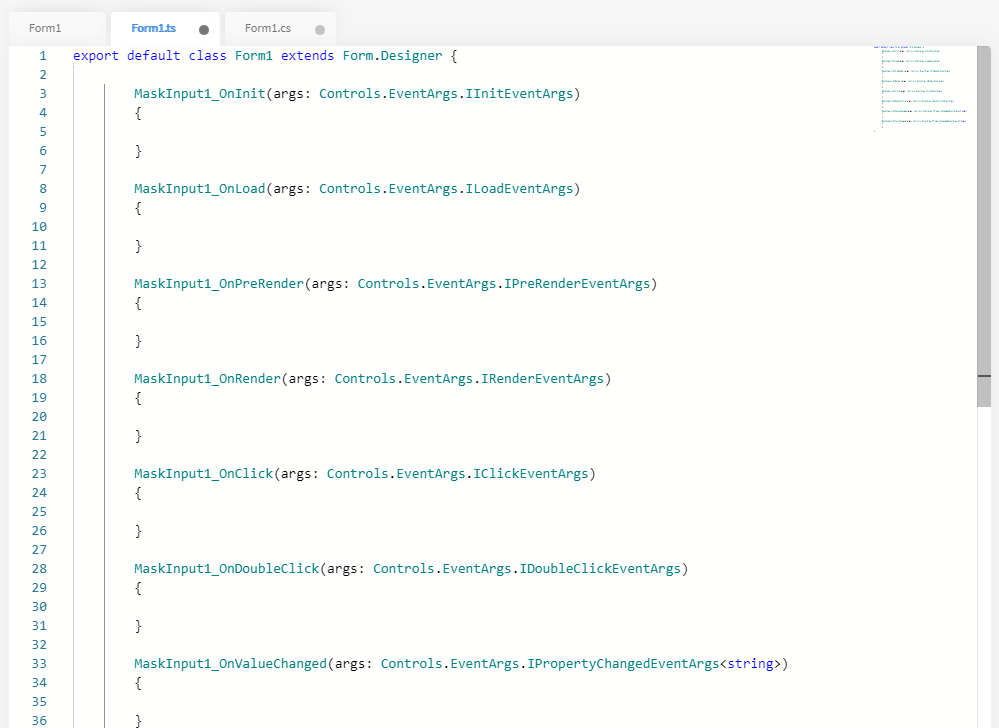The width and height of the screenshot is (999, 728).
Task: Click the MaskInput1_OnRender method name
Action: [208, 379]
